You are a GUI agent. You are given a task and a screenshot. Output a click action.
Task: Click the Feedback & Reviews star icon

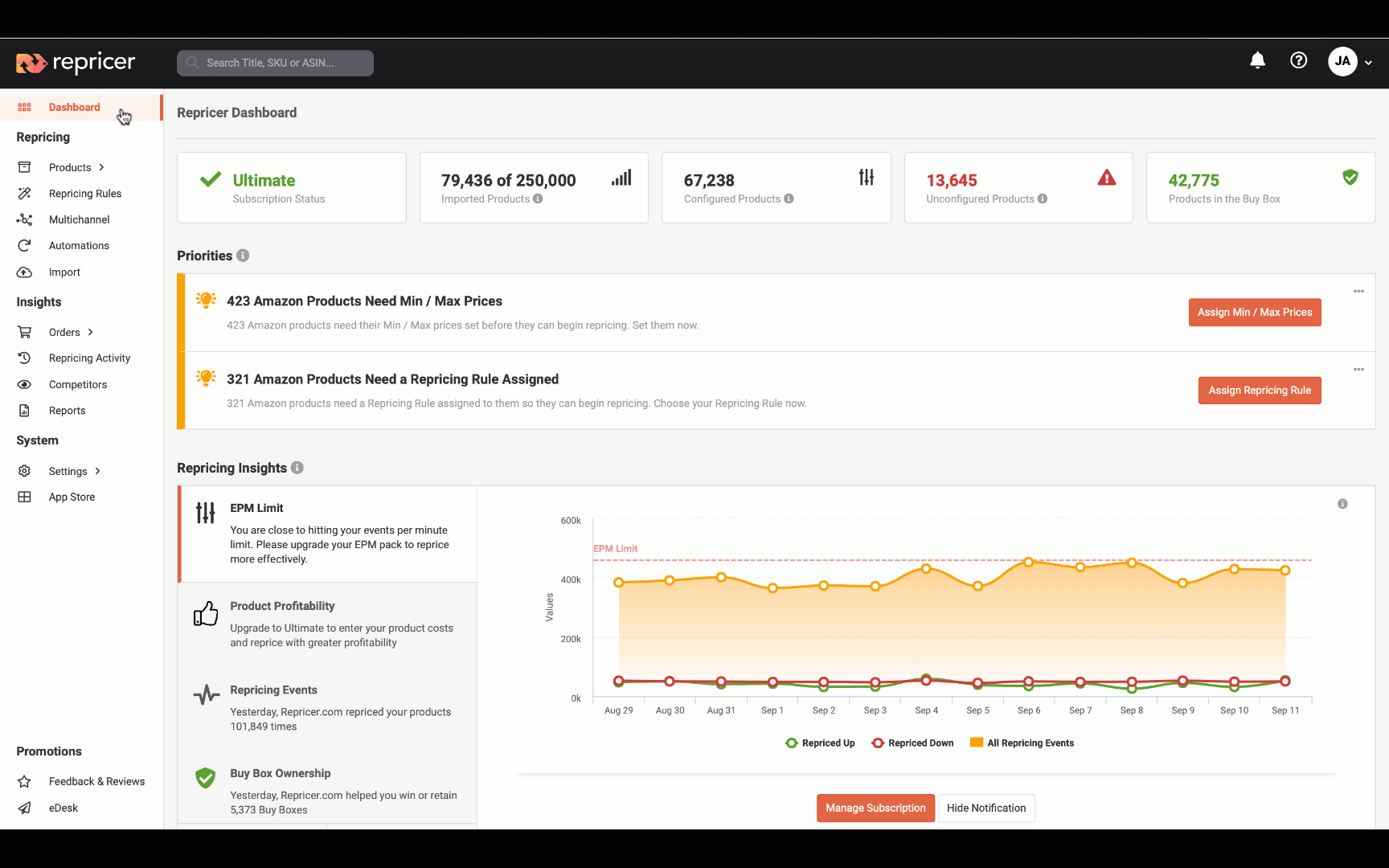pyautogui.click(x=24, y=781)
